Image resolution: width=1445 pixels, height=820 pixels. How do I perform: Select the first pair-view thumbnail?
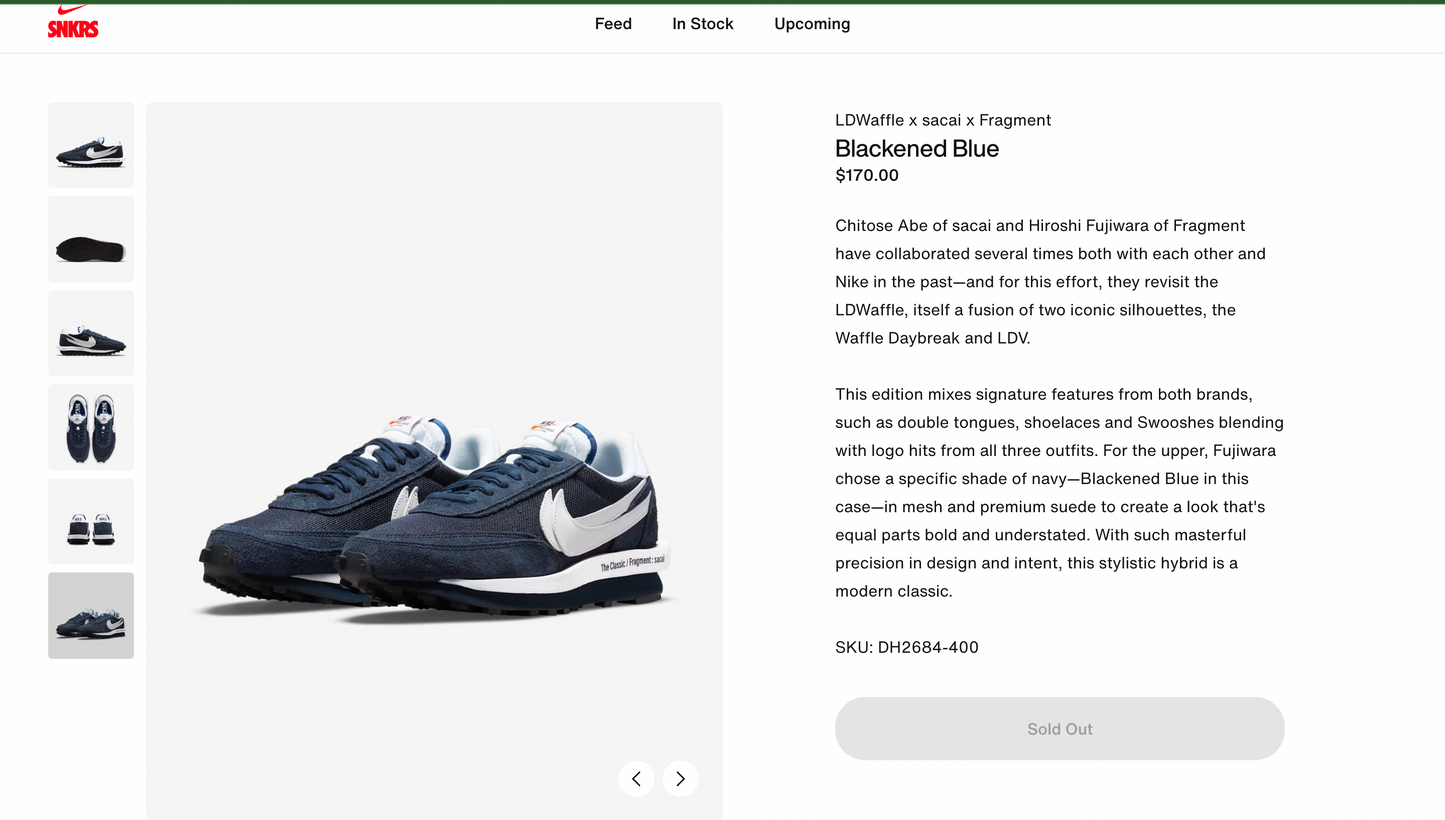(90, 144)
